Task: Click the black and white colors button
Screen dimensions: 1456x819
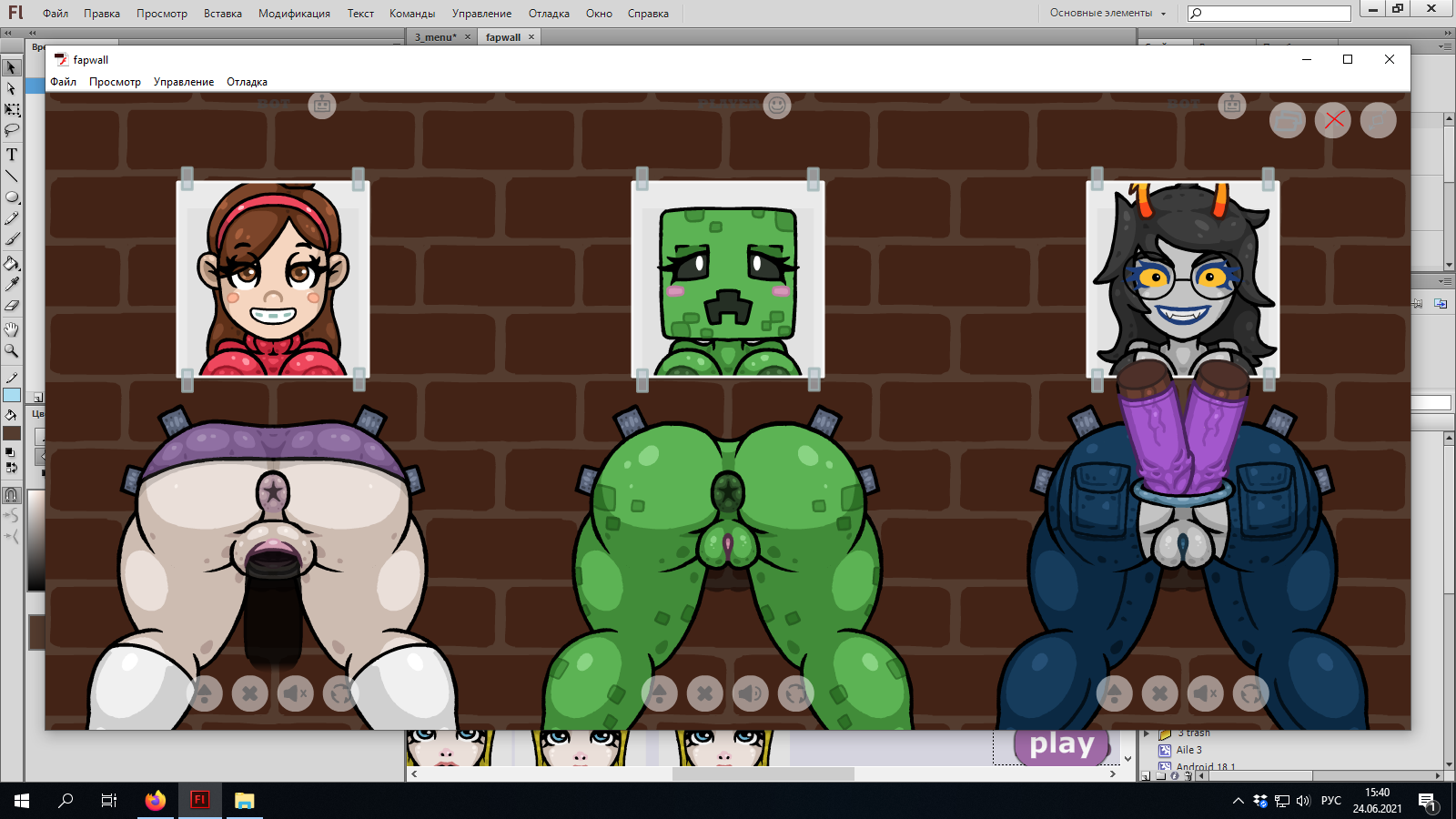Action: 10,452
